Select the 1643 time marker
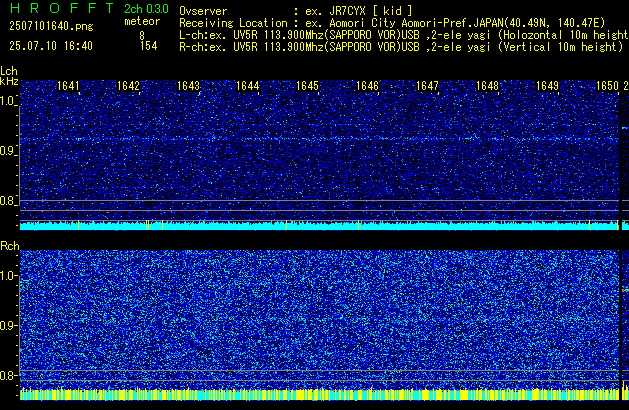The height and width of the screenshot is (410, 629). 188,86
